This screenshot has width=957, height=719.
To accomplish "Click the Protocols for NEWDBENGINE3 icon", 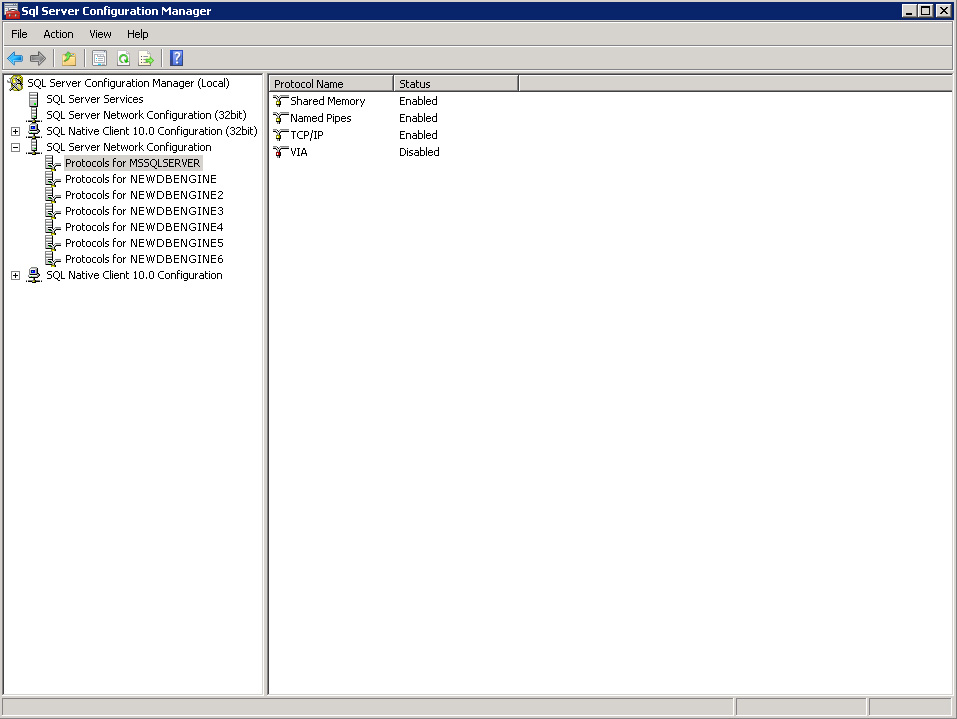I will (53, 211).
